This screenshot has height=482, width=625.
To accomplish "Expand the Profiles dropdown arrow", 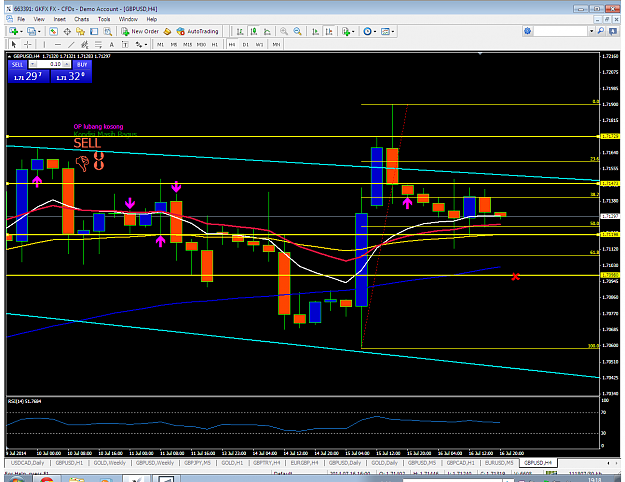I will pos(39,31).
